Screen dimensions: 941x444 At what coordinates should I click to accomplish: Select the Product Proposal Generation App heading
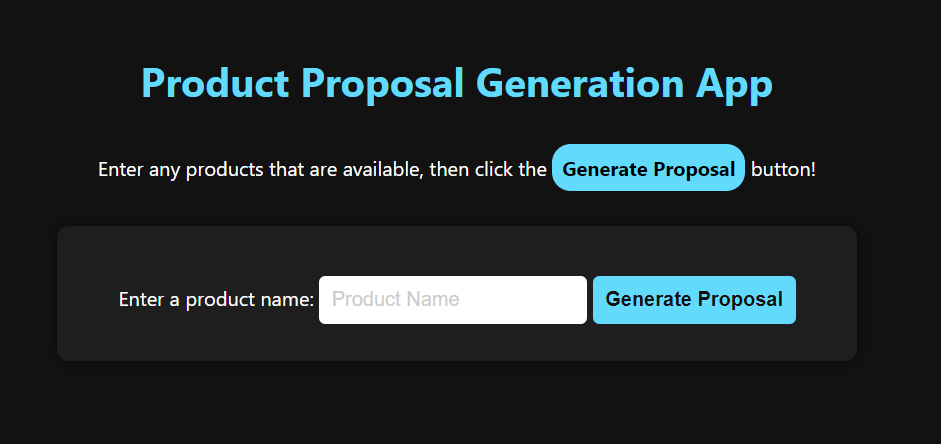tap(457, 83)
